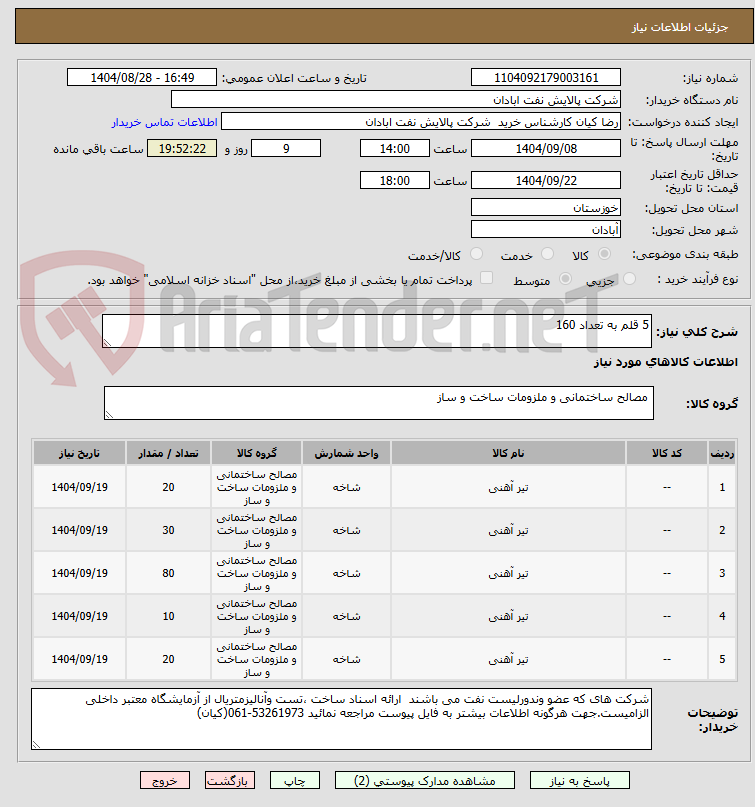Click the چاپ print button

[x=295, y=780]
